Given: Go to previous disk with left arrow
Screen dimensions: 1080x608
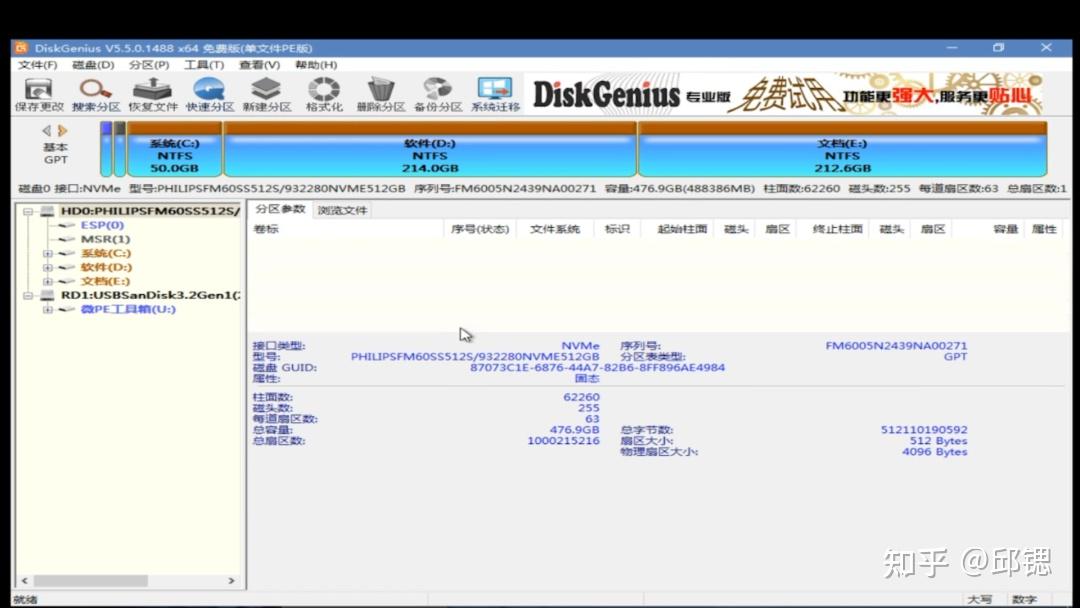Looking at the screenshot, I should (x=46, y=130).
